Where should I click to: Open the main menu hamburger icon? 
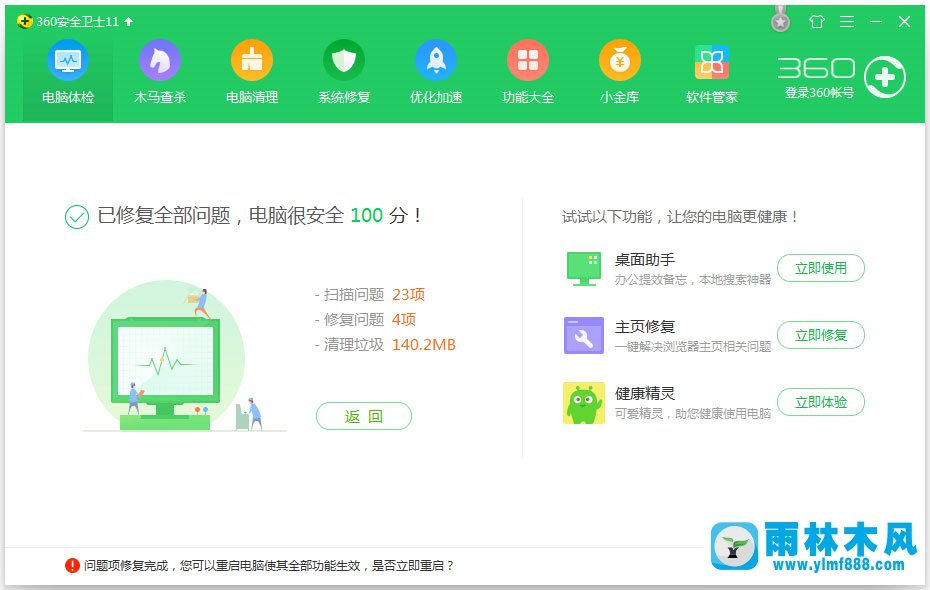(847, 22)
